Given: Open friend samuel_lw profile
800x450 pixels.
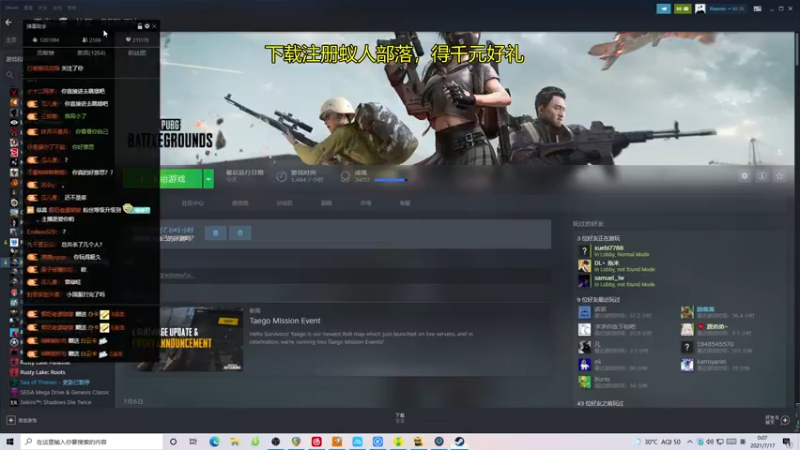Looking at the screenshot, I should coord(609,279).
